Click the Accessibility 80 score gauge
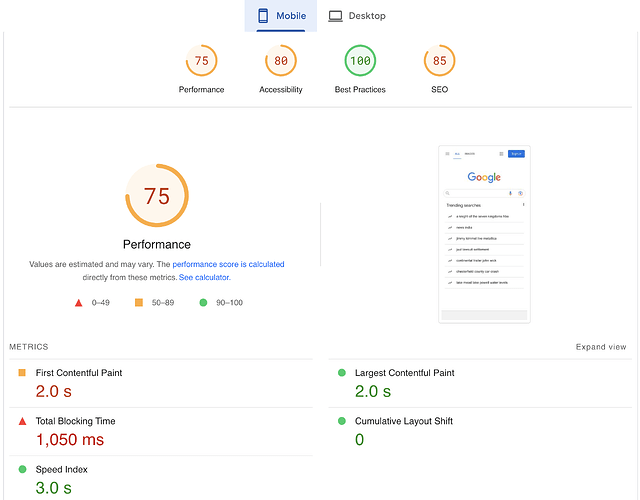This screenshot has height=500, width=640. coord(281,61)
